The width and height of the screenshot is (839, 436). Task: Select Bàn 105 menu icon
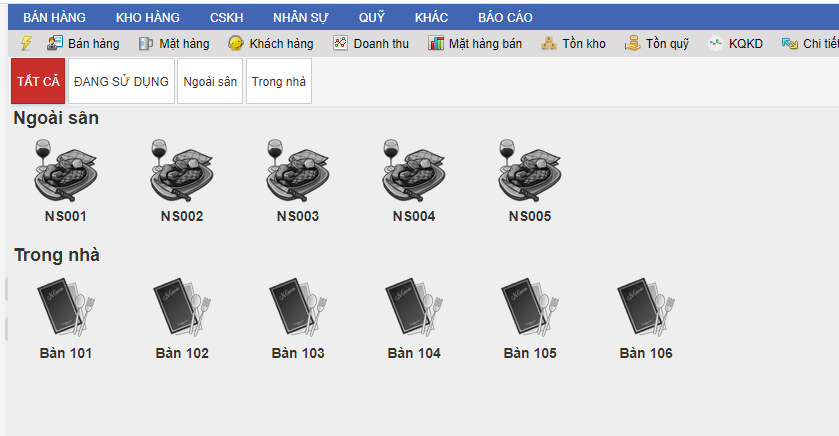tap(530, 307)
